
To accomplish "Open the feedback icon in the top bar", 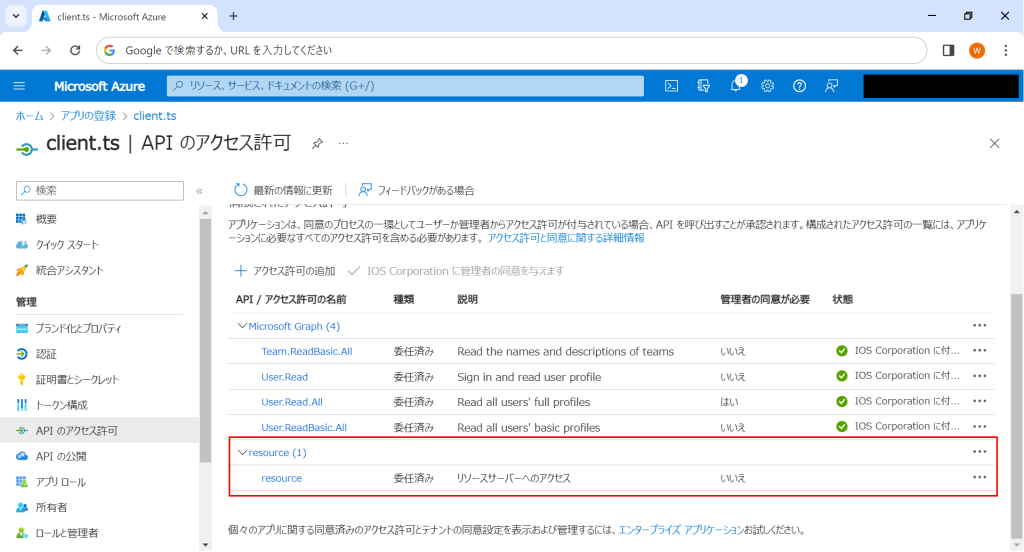I will tap(831, 86).
